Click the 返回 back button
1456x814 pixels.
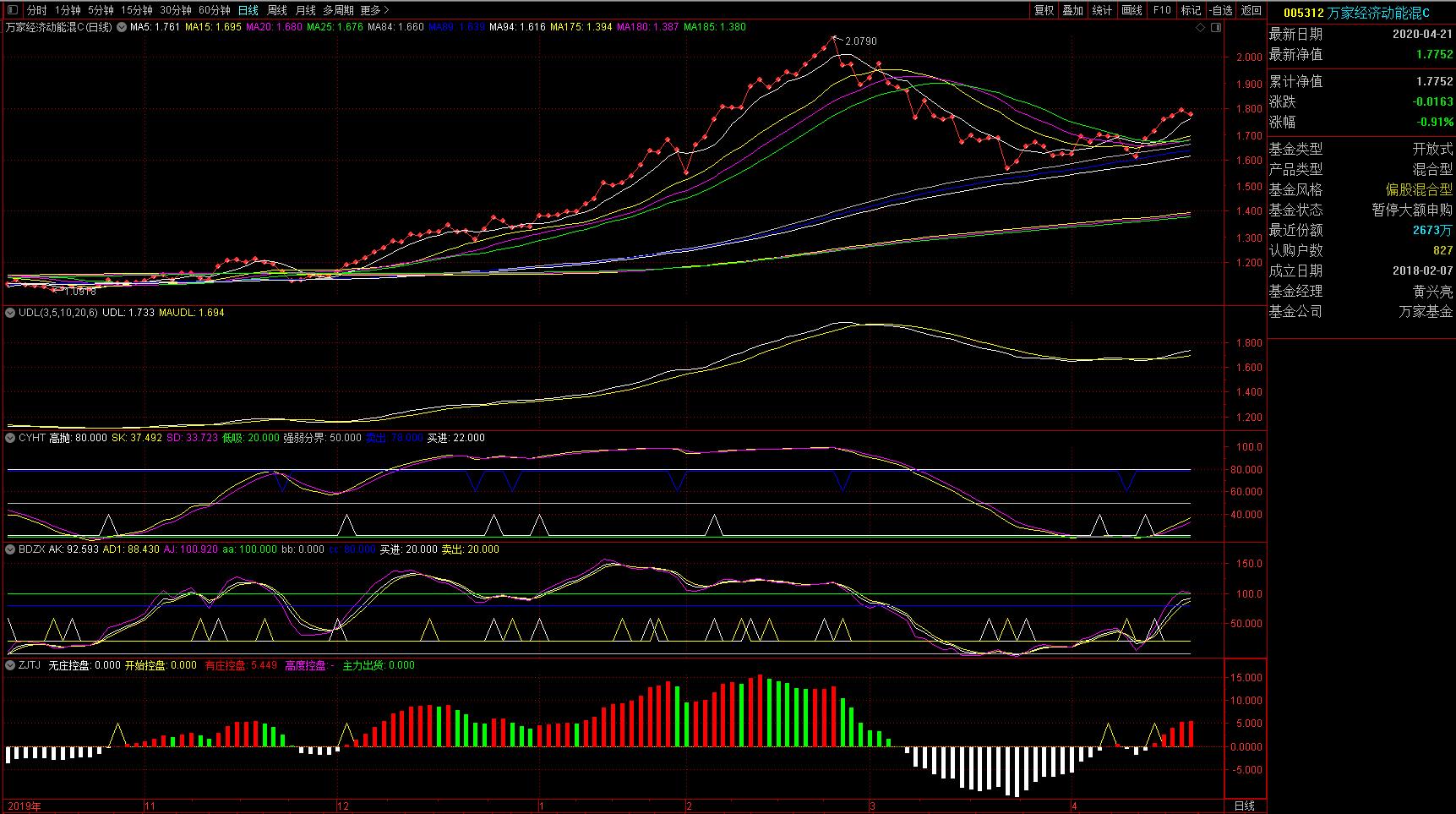pyautogui.click(x=1251, y=10)
